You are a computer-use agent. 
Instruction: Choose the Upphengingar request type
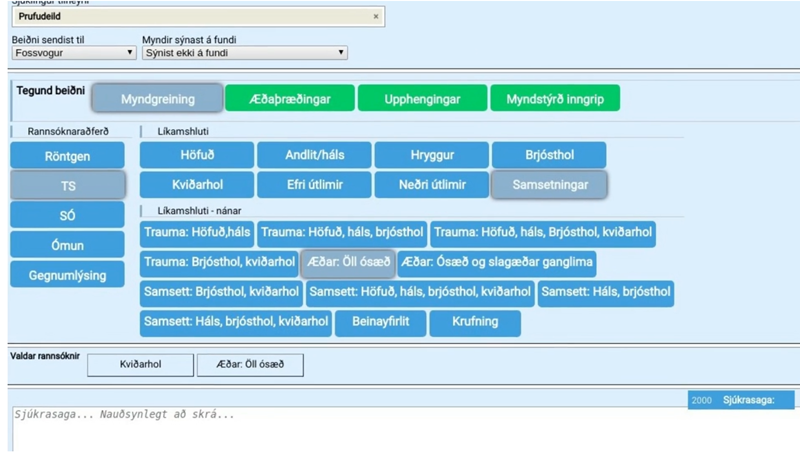coord(422,98)
